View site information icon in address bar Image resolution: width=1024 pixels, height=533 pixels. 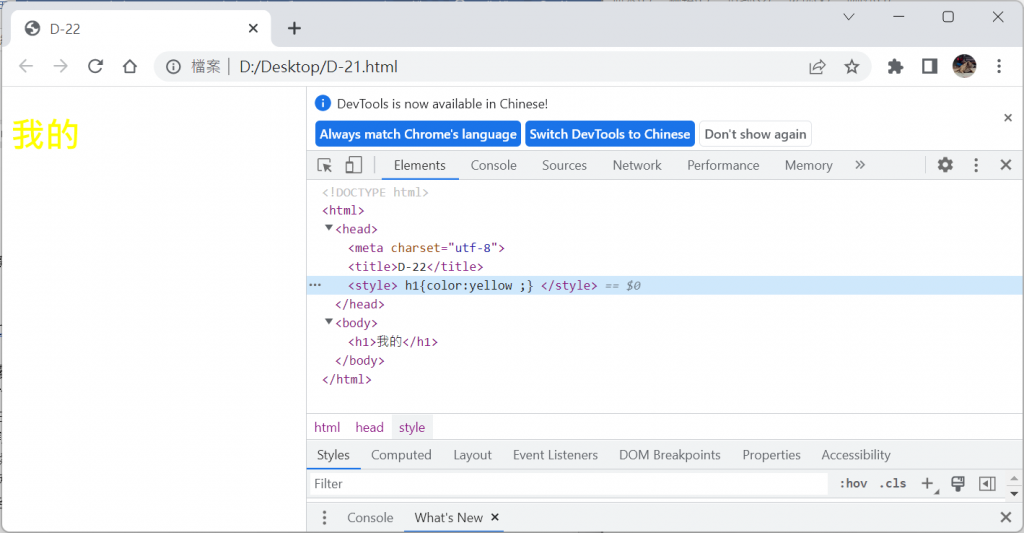tap(173, 67)
